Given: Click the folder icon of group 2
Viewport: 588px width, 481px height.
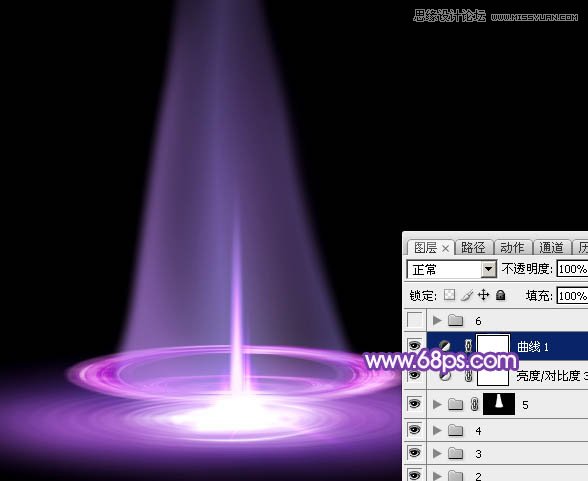Looking at the screenshot, I should click(x=456, y=476).
